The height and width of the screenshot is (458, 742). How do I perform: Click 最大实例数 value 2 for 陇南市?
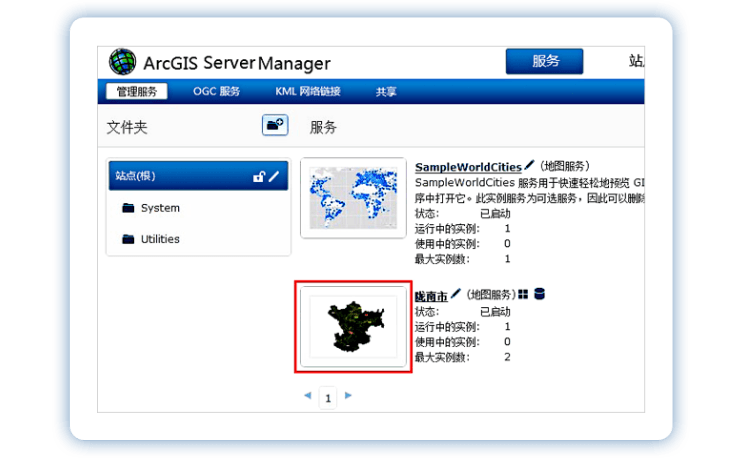(507, 357)
